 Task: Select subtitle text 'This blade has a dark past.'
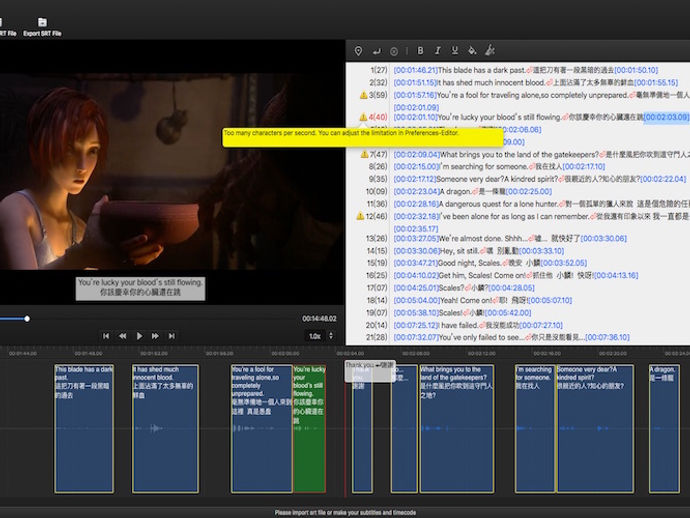pyautogui.click(x=482, y=70)
